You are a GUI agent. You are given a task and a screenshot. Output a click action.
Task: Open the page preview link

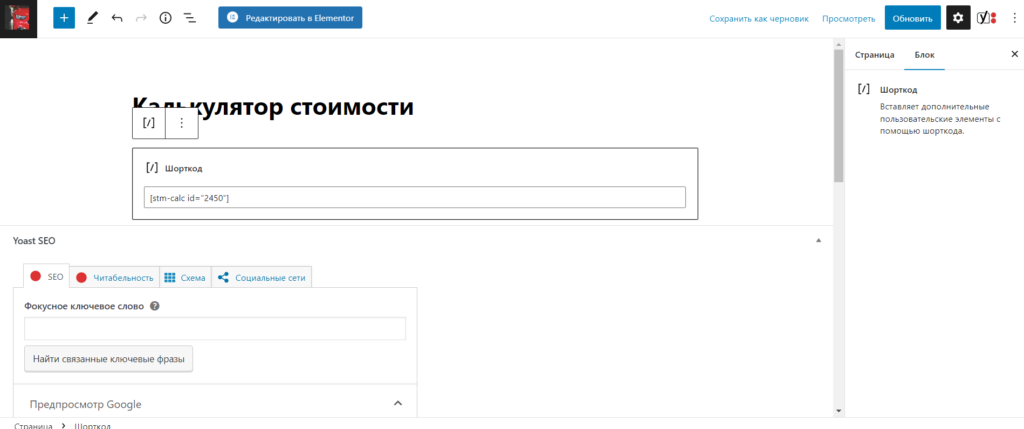tap(848, 19)
